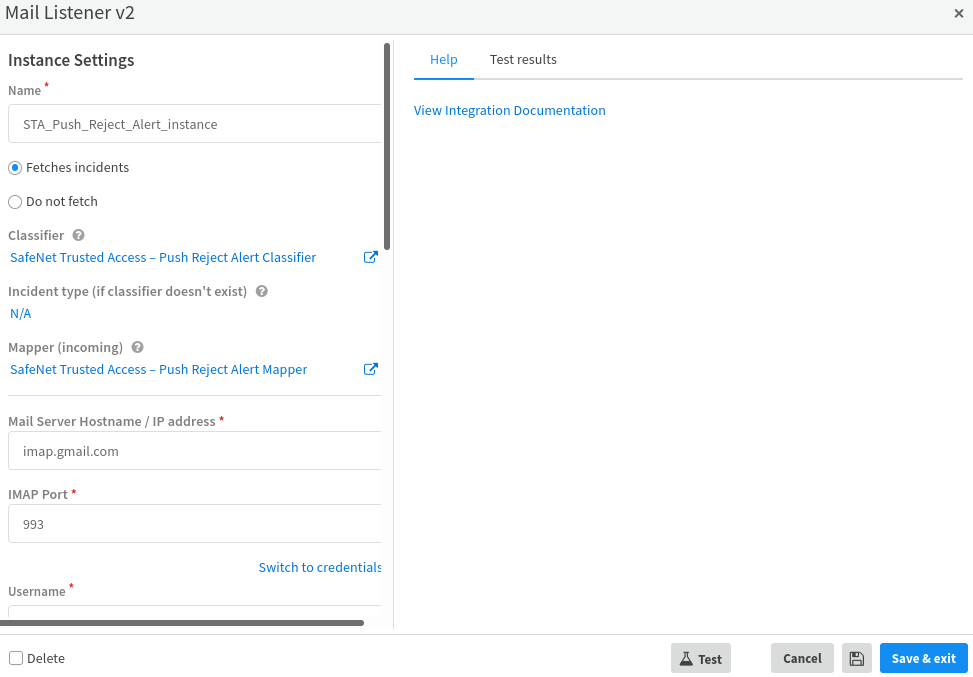The height and width of the screenshot is (677, 973).
Task: Switch to the Test results tab
Action: (x=523, y=60)
